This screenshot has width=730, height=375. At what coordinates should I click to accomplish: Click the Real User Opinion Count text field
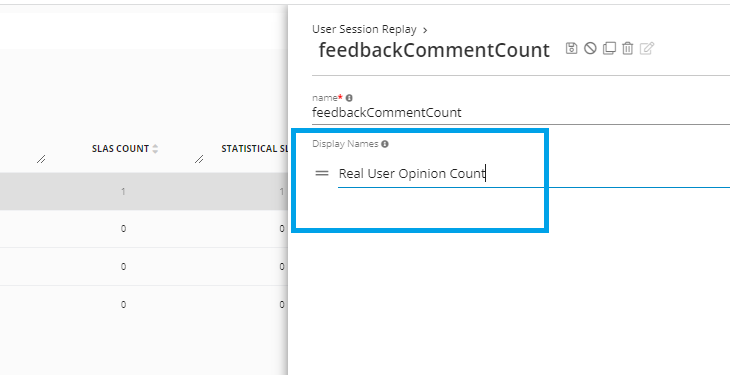pos(534,174)
